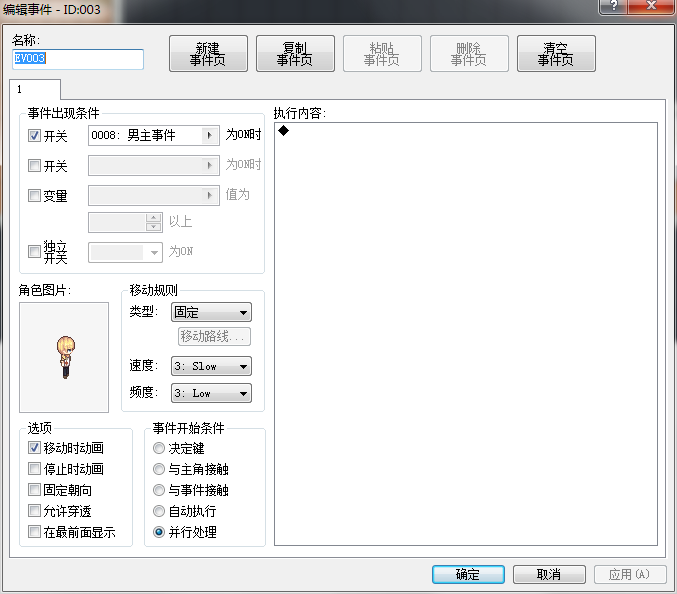Enable the 固定朝向 checkbox
The height and width of the screenshot is (594, 677).
tap(34, 490)
